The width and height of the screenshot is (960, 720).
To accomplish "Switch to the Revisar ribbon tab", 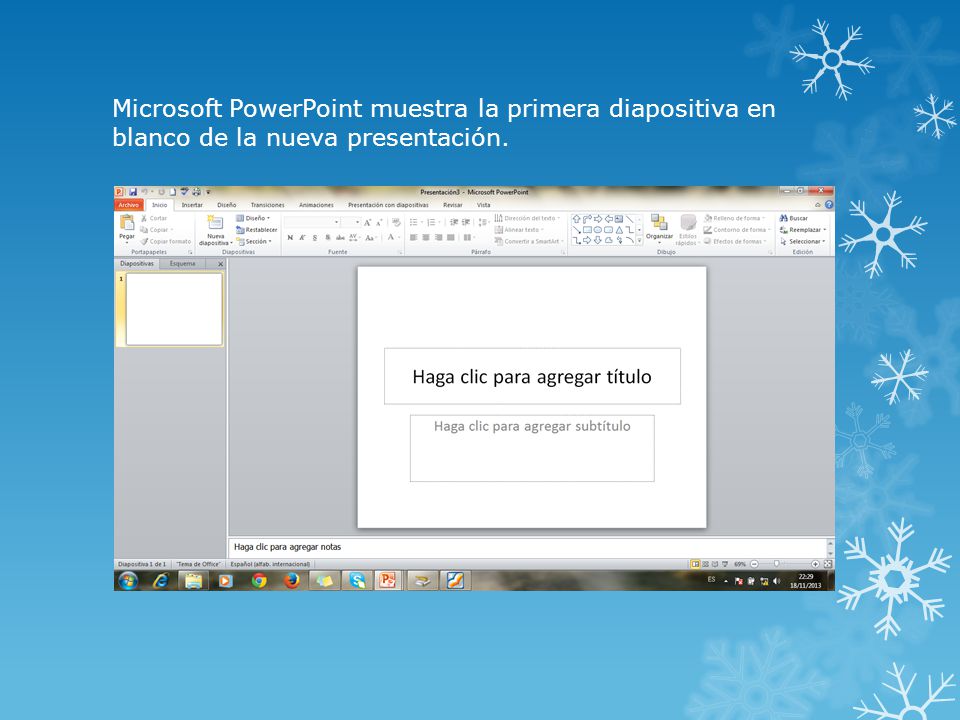I will [452, 205].
